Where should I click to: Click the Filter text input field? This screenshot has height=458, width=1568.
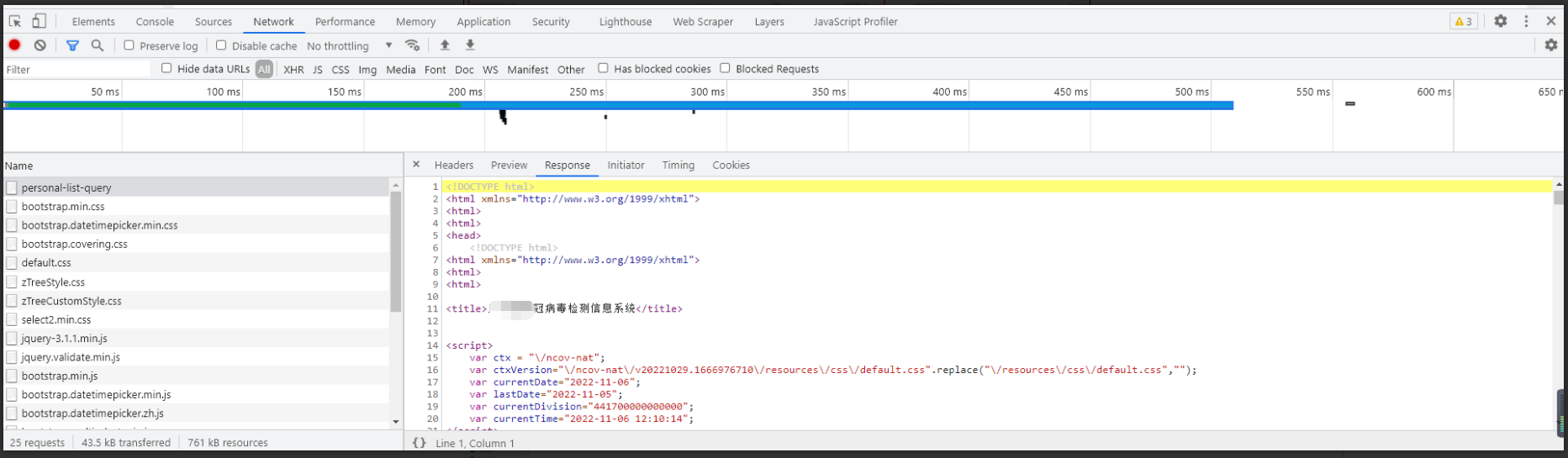click(77, 69)
